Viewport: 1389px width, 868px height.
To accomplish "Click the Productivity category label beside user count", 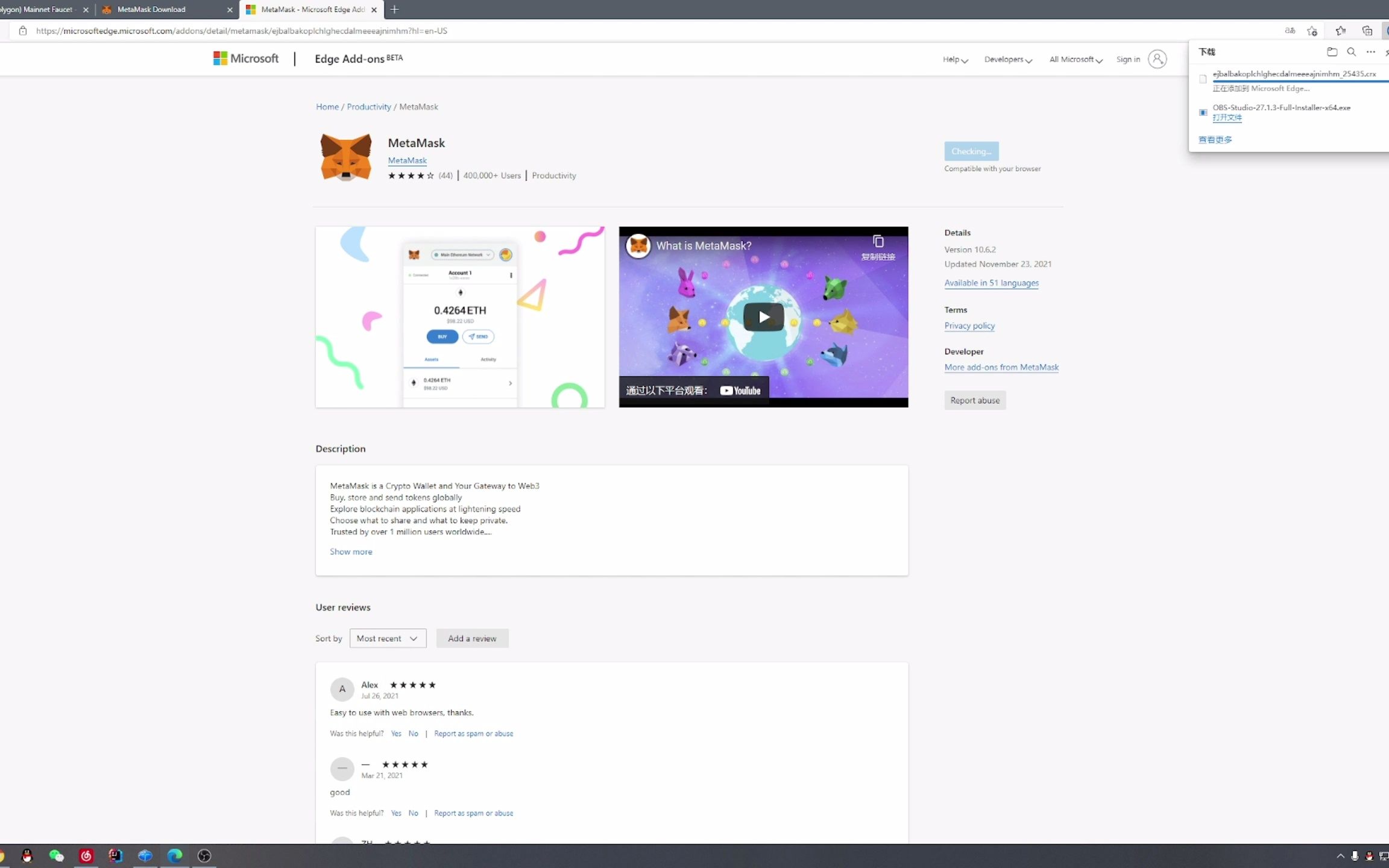I will [x=554, y=175].
